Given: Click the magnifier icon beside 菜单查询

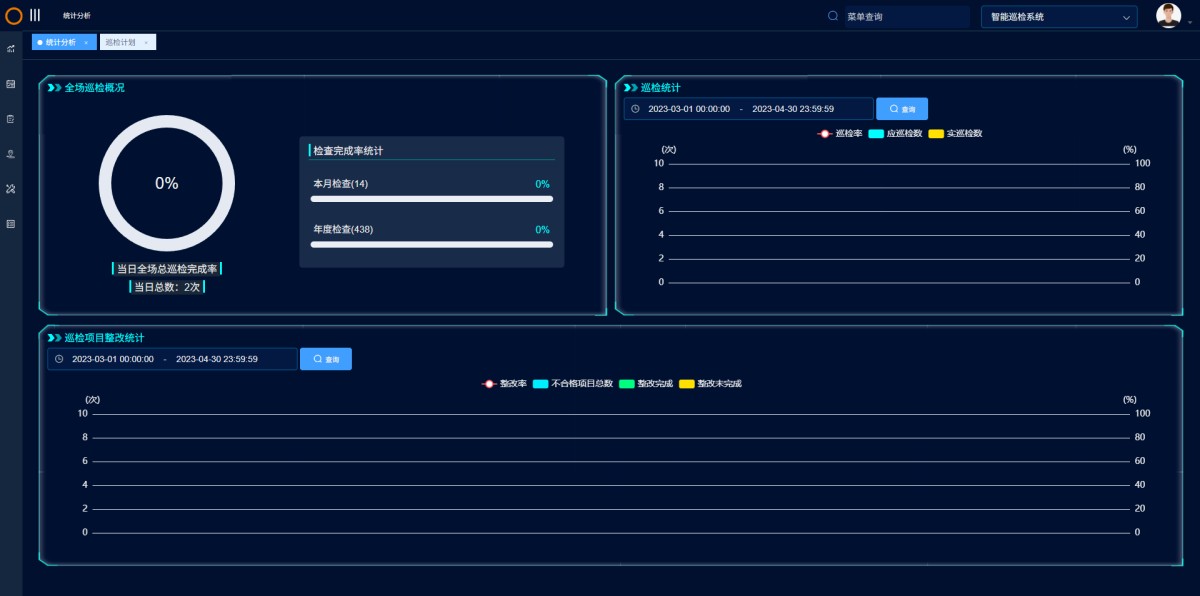Looking at the screenshot, I should (833, 16).
